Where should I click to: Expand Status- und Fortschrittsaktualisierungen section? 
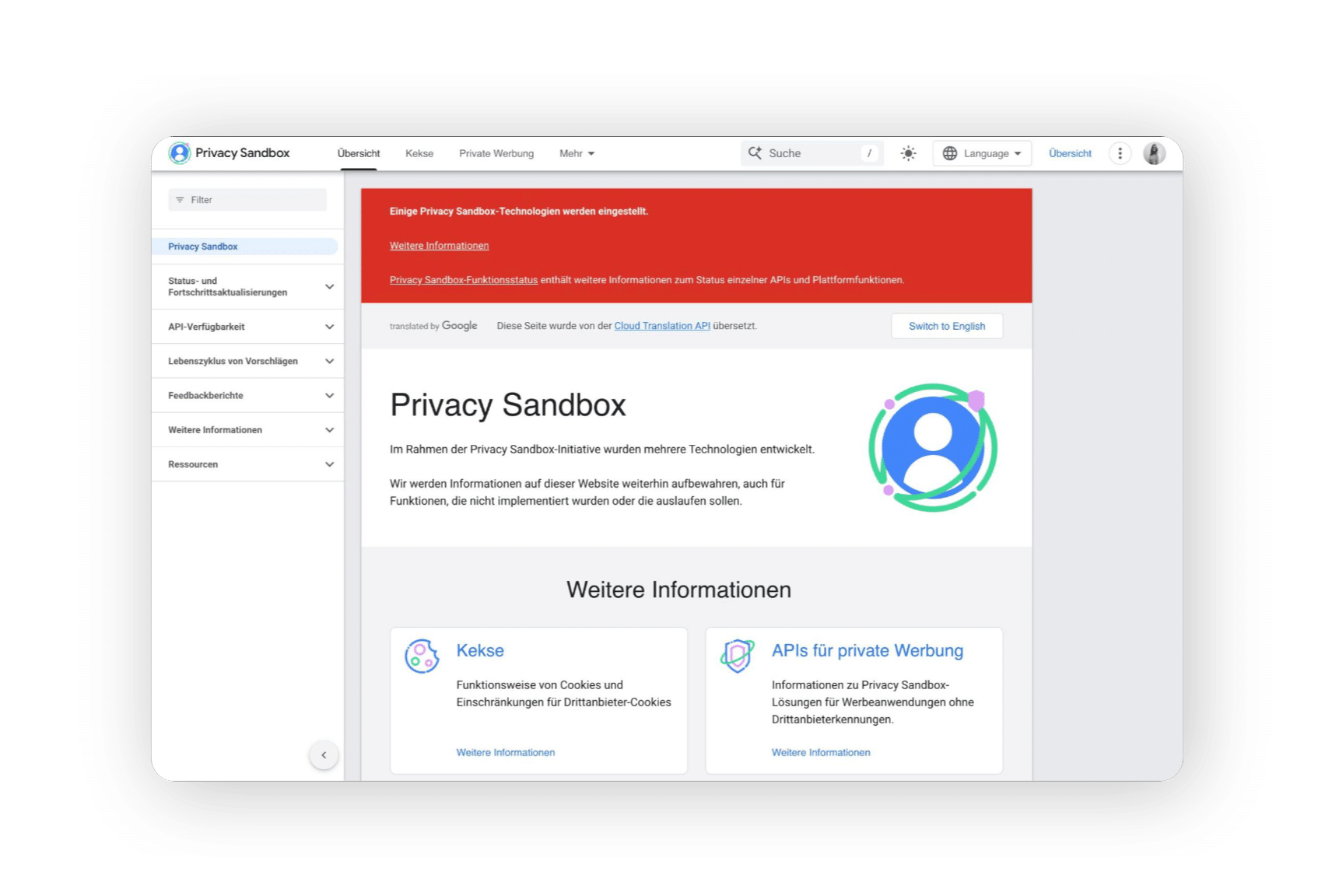pyautogui.click(x=248, y=287)
